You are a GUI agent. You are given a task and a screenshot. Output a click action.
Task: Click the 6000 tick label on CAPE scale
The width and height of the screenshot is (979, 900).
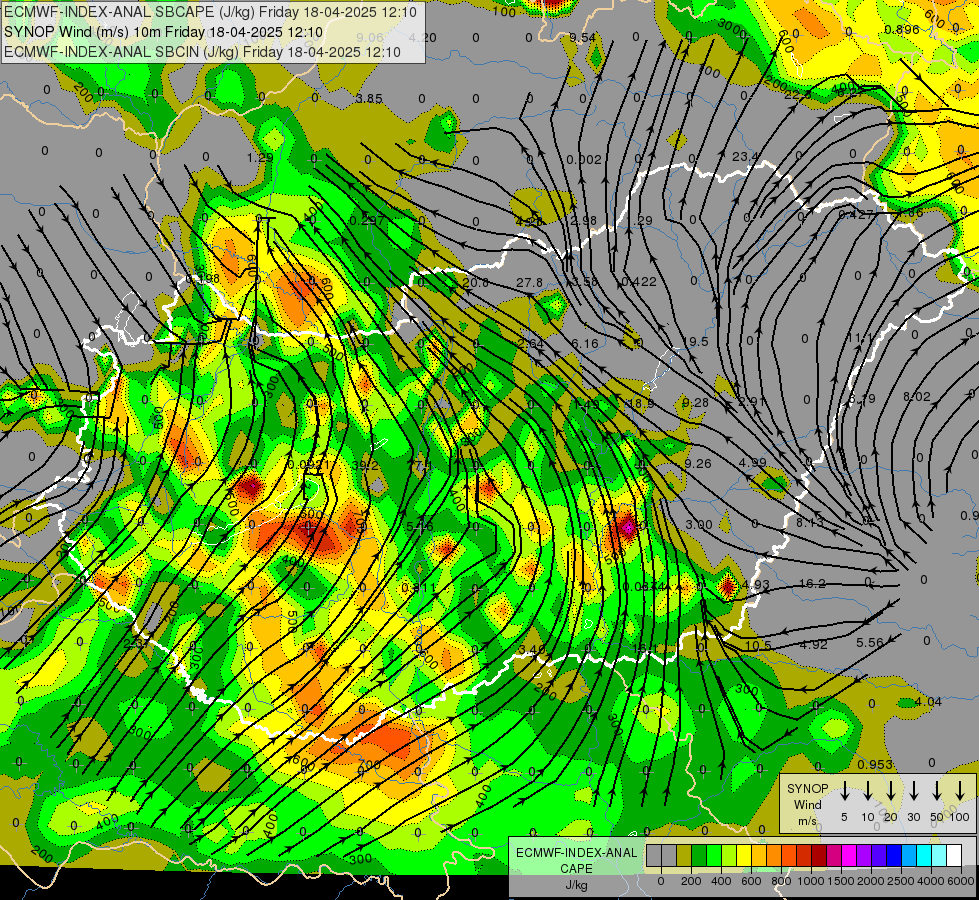[x=961, y=881]
